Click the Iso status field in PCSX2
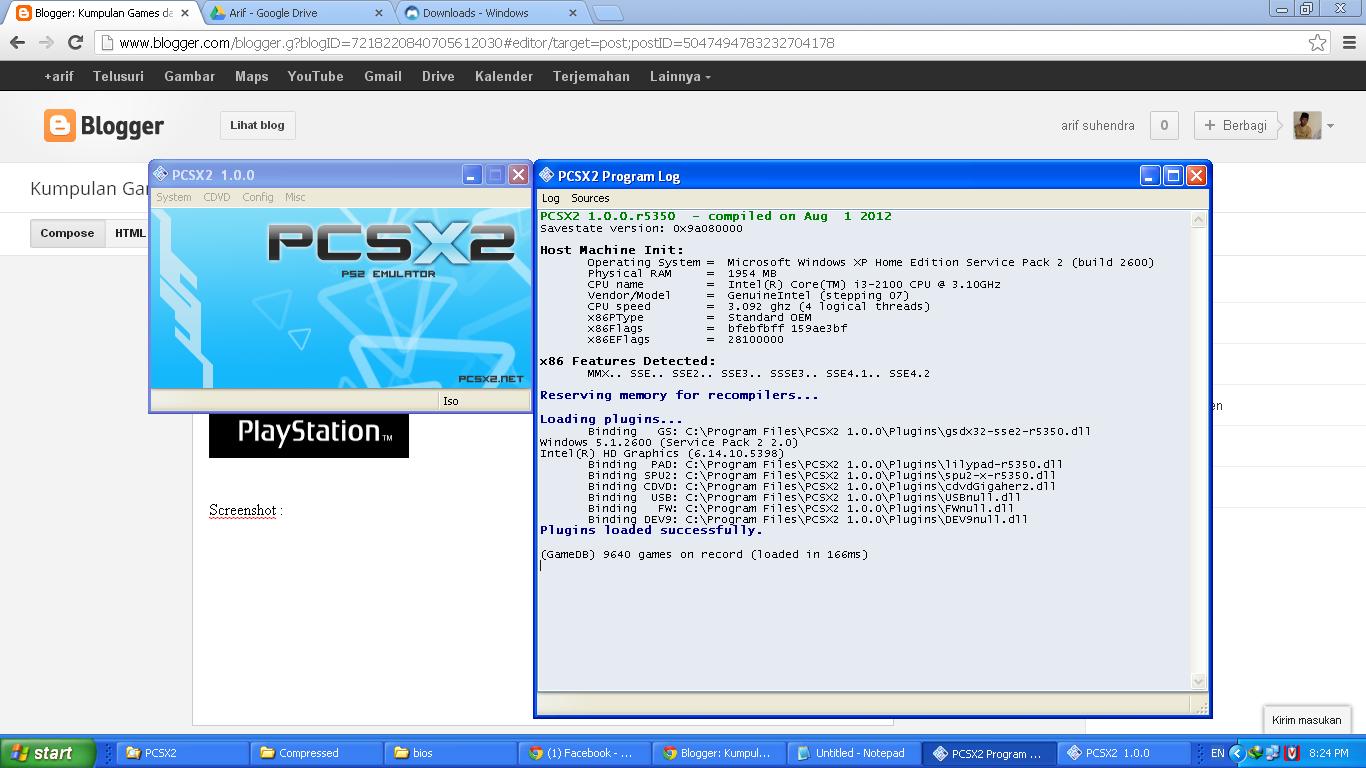Screen dimensions: 1366x768 point(484,401)
